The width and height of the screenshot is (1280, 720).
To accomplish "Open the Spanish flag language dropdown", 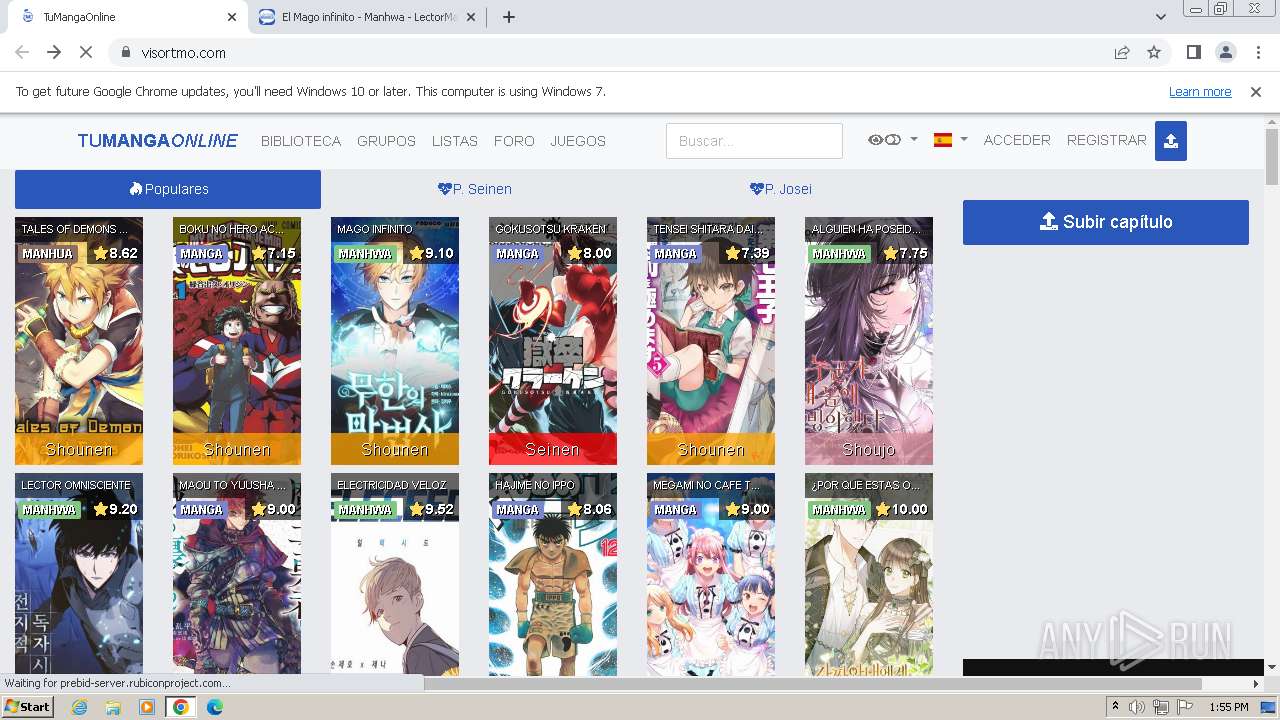I will [950, 140].
